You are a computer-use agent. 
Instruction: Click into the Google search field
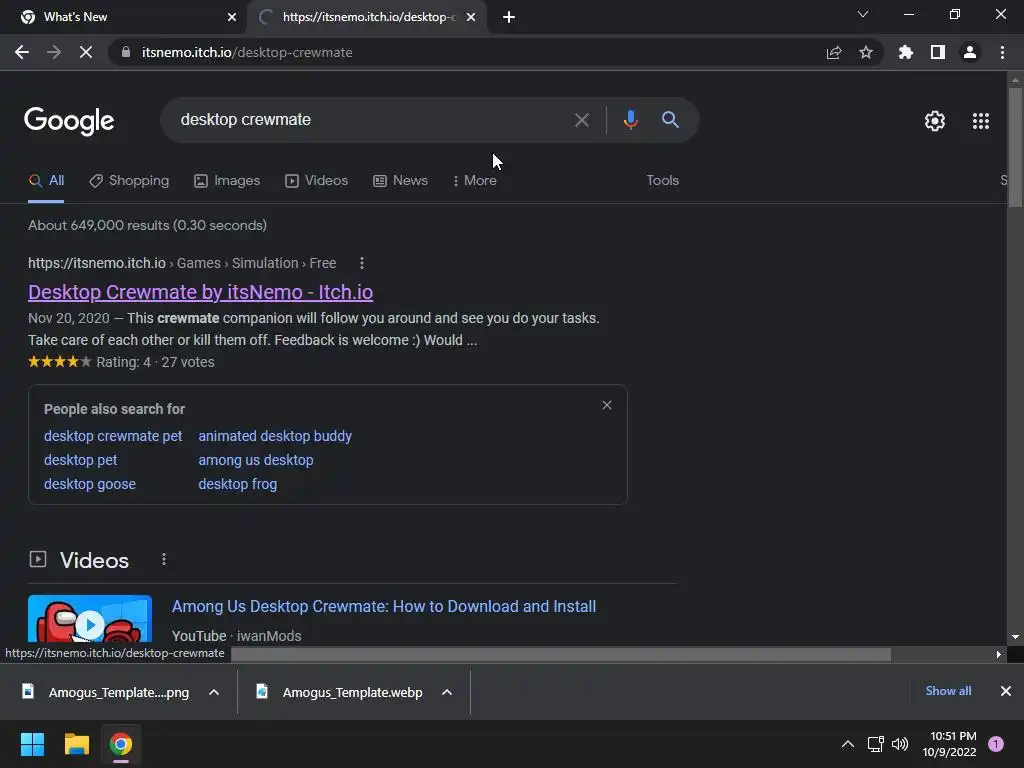(x=372, y=120)
